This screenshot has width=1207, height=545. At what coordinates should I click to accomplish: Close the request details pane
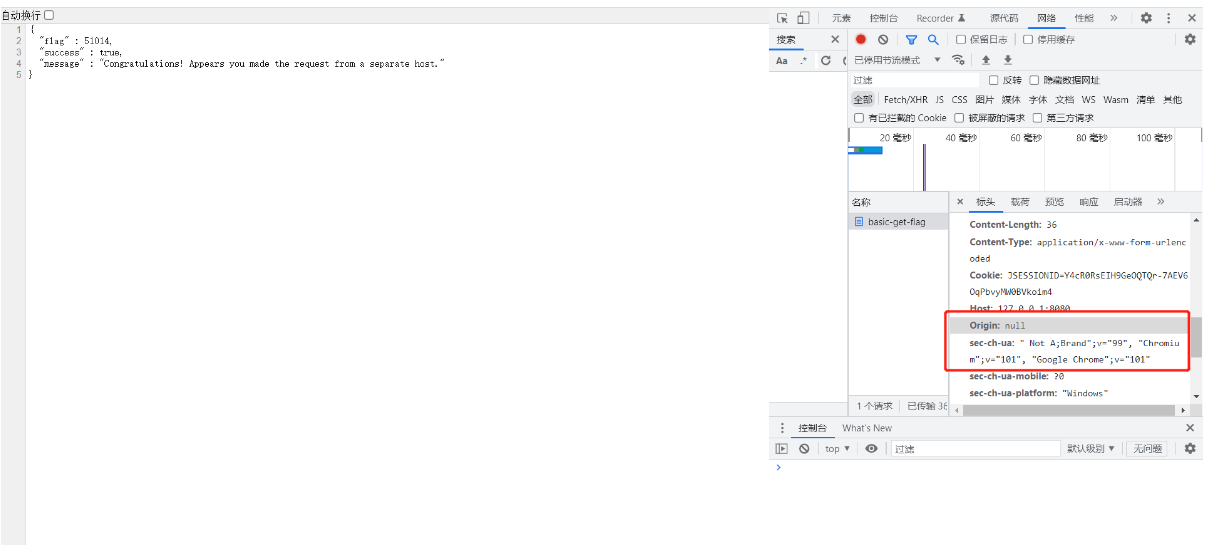coord(960,201)
